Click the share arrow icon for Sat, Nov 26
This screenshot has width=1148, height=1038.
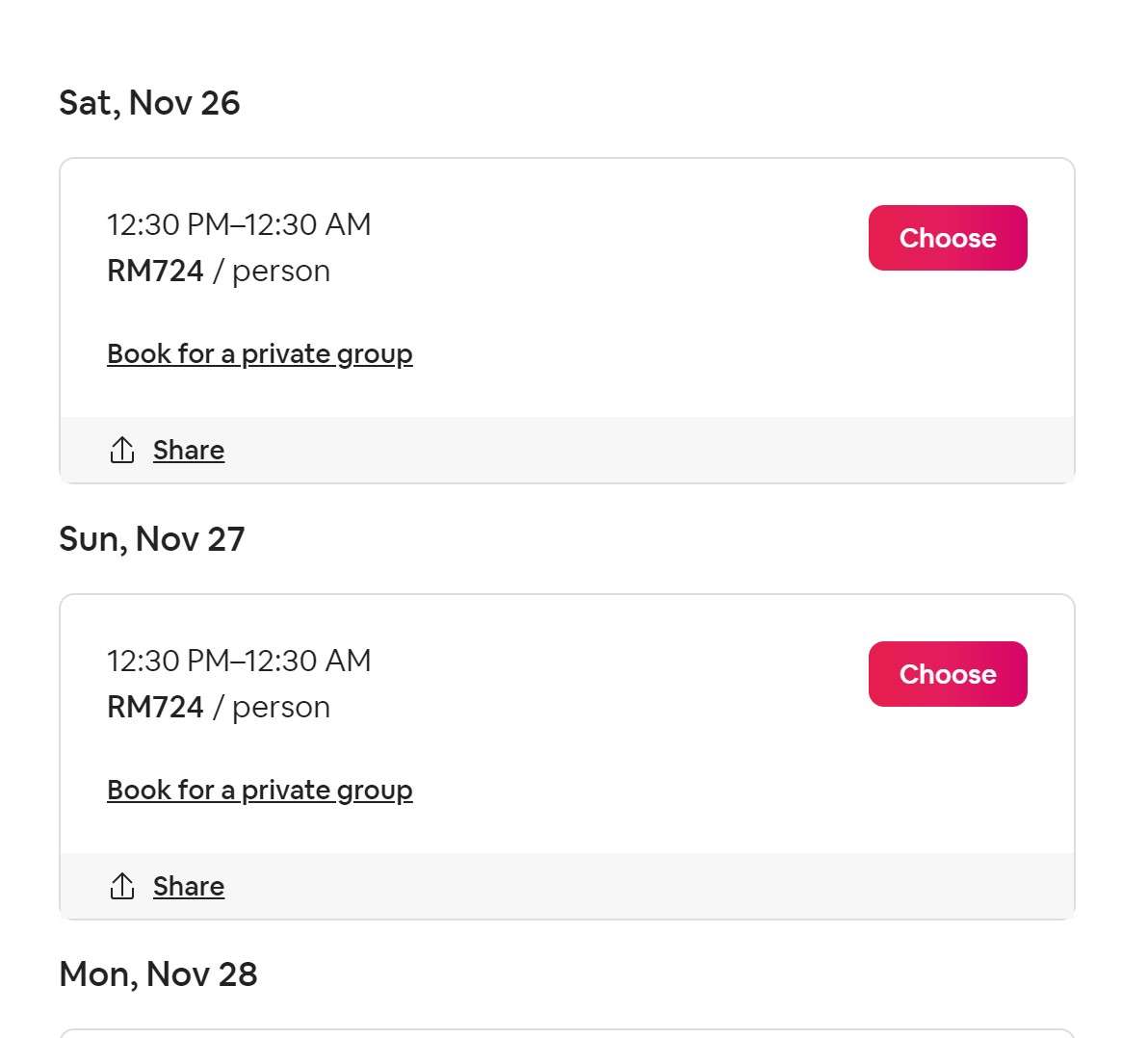(121, 451)
